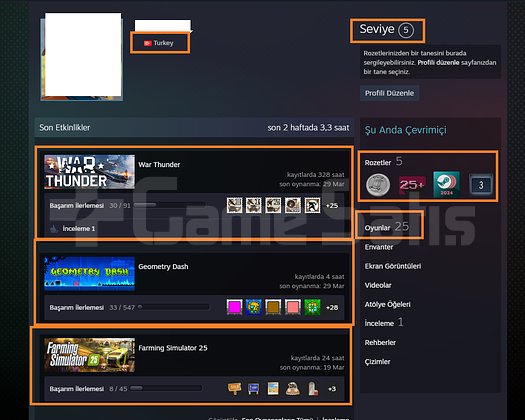Screen dimensions: 525x420
Task: Click the "kayıtlarda 24 saat" text
Action: (x=317, y=358)
